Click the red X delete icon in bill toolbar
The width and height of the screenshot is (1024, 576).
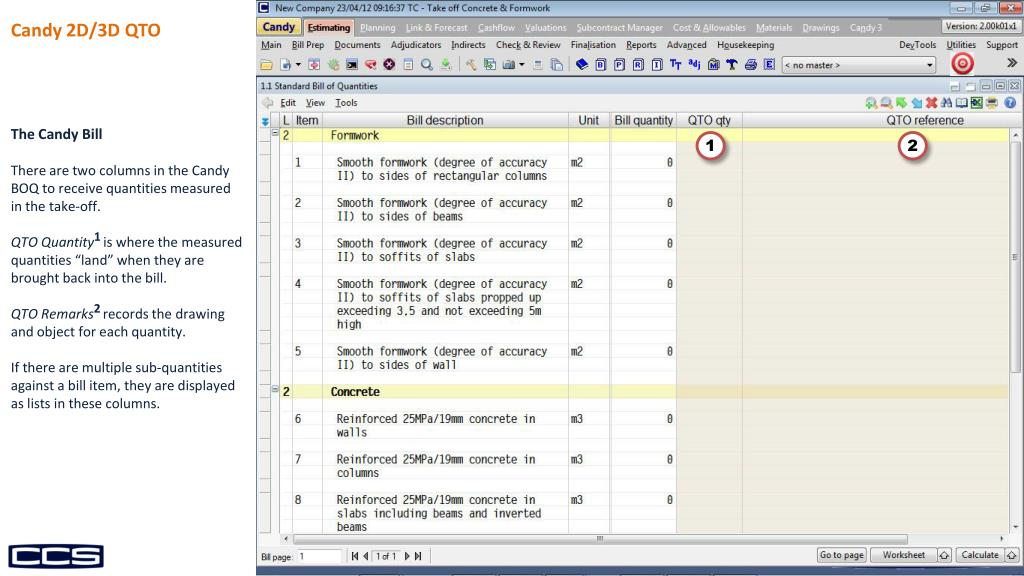point(931,103)
